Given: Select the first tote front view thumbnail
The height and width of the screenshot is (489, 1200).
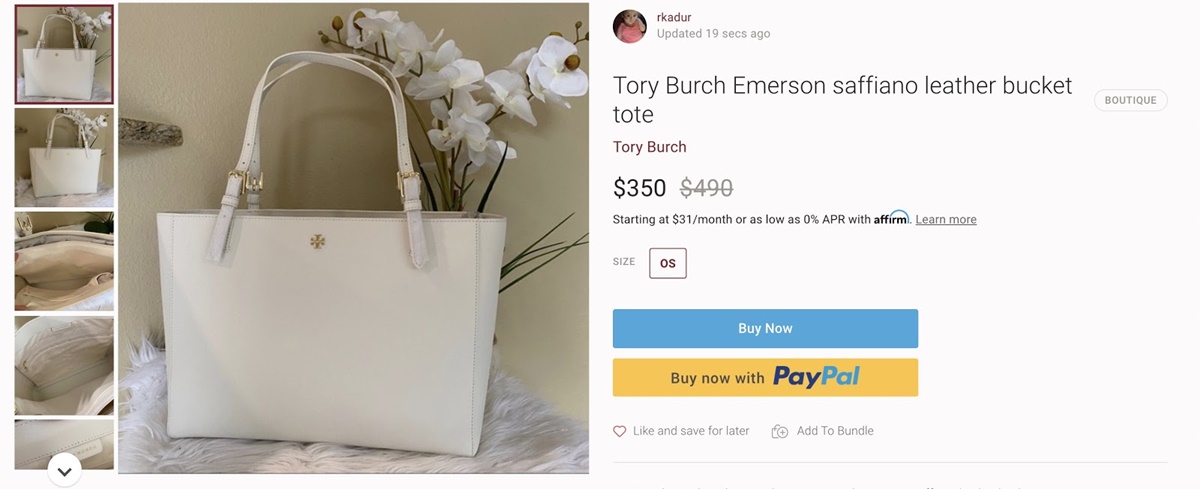Looking at the screenshot, I should [x=64, y=54].
